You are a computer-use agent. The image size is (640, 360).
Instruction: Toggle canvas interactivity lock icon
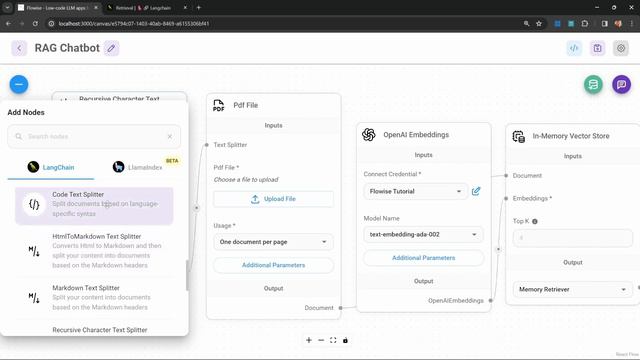pos(345,340)
